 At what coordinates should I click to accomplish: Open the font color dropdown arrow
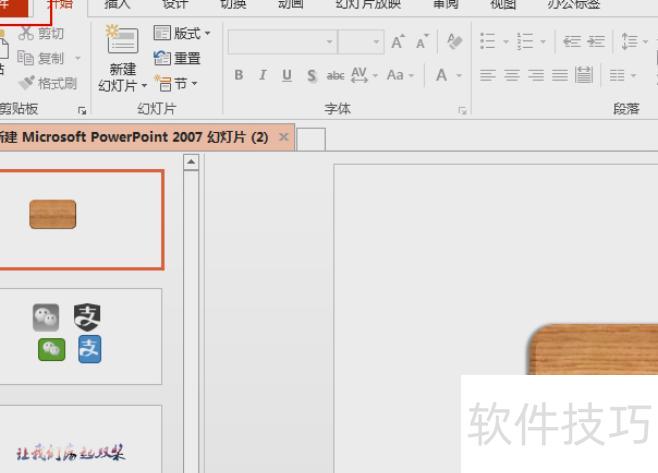click(x=459, y=76)
